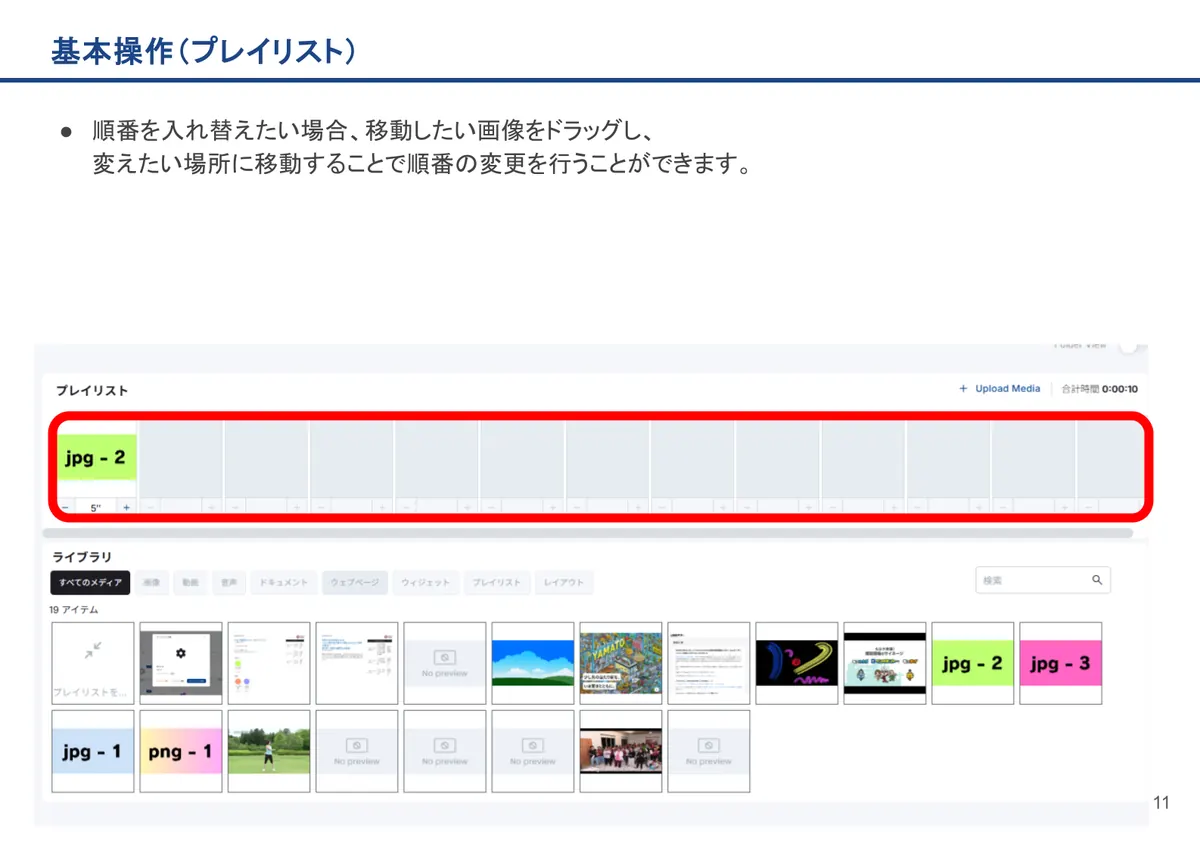
Task: Select the 音声 filter tab
Action: coord(229,582)
